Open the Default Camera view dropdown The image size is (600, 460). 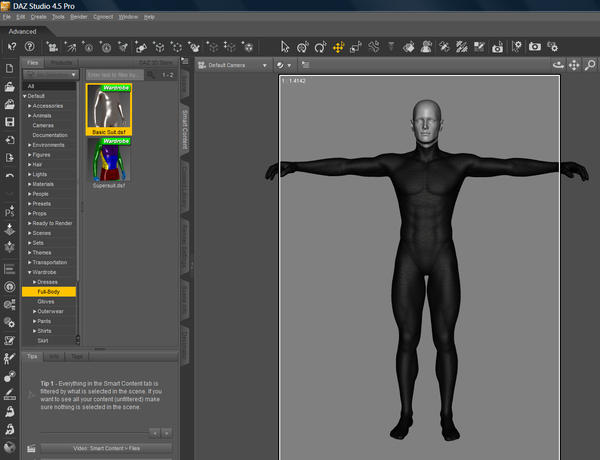[233, 65]
